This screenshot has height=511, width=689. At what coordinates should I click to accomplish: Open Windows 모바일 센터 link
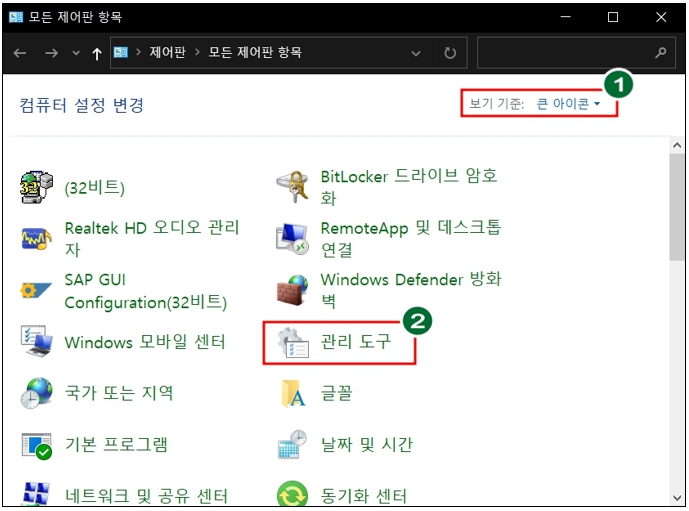coord(145,342)
